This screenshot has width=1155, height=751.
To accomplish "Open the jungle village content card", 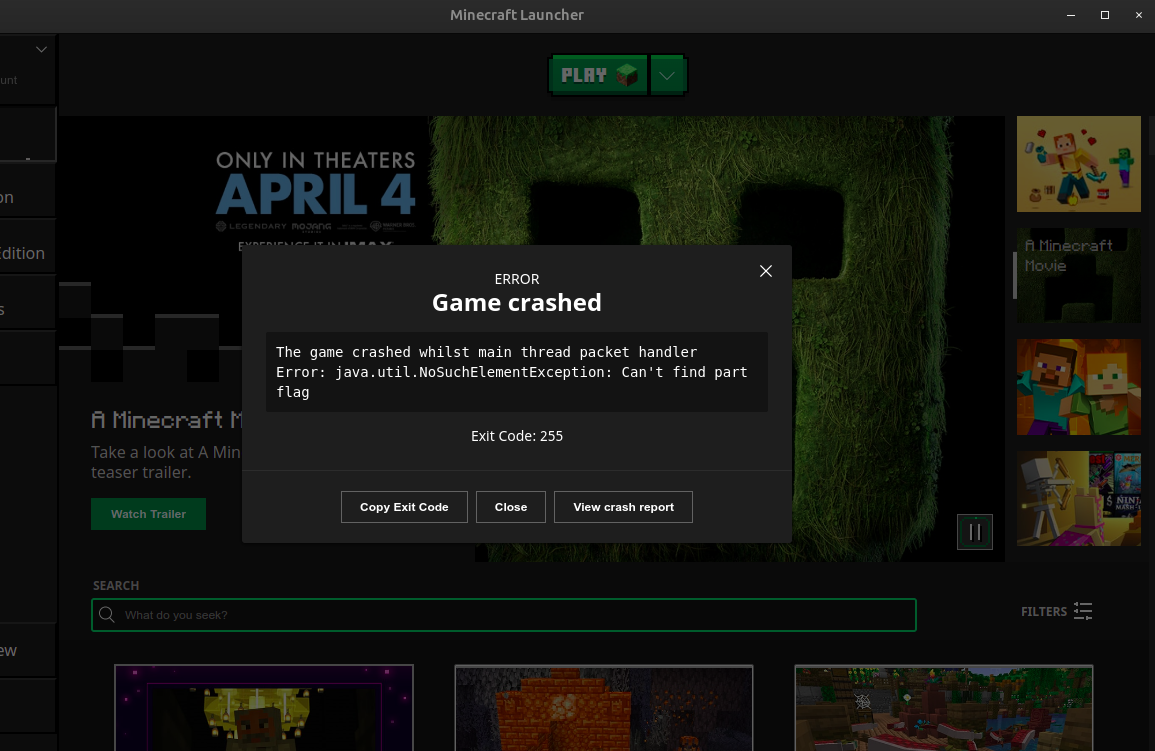I will tap(944, 708).
